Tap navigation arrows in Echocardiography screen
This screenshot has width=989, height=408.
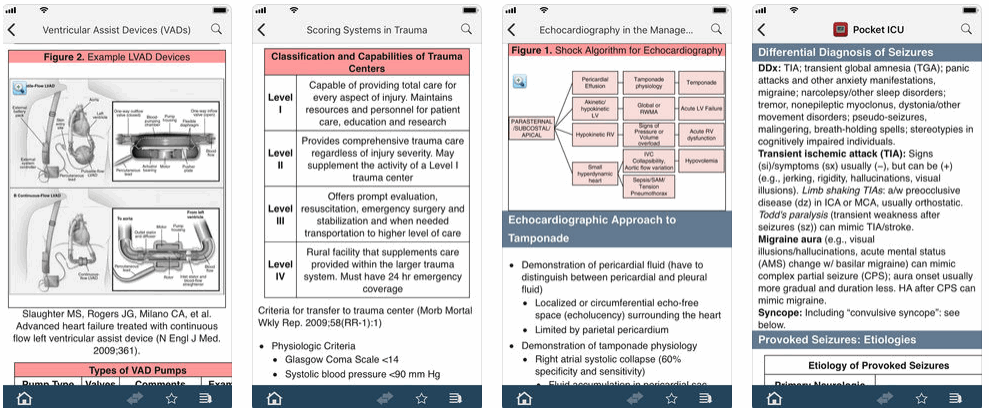pos(635,398)
